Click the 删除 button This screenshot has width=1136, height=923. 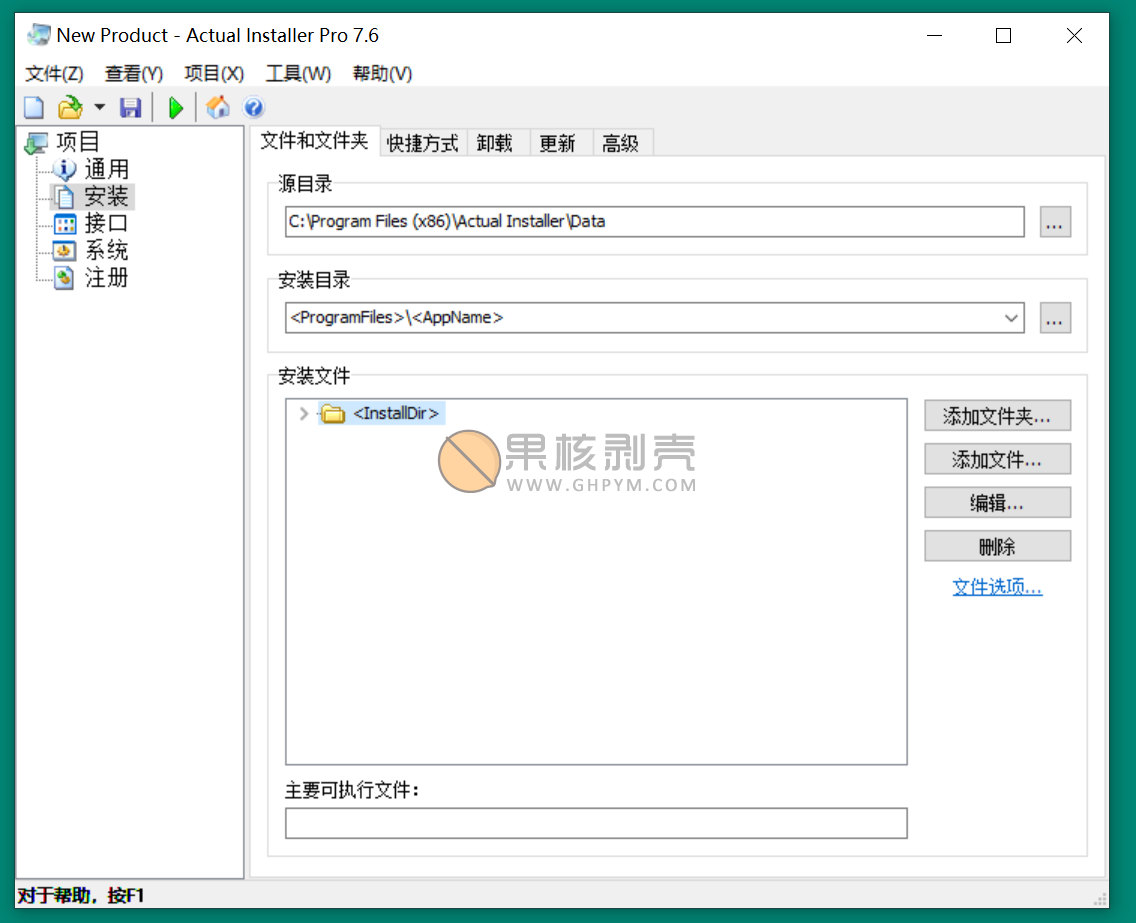pyautogui.click(x=997, y=546)
